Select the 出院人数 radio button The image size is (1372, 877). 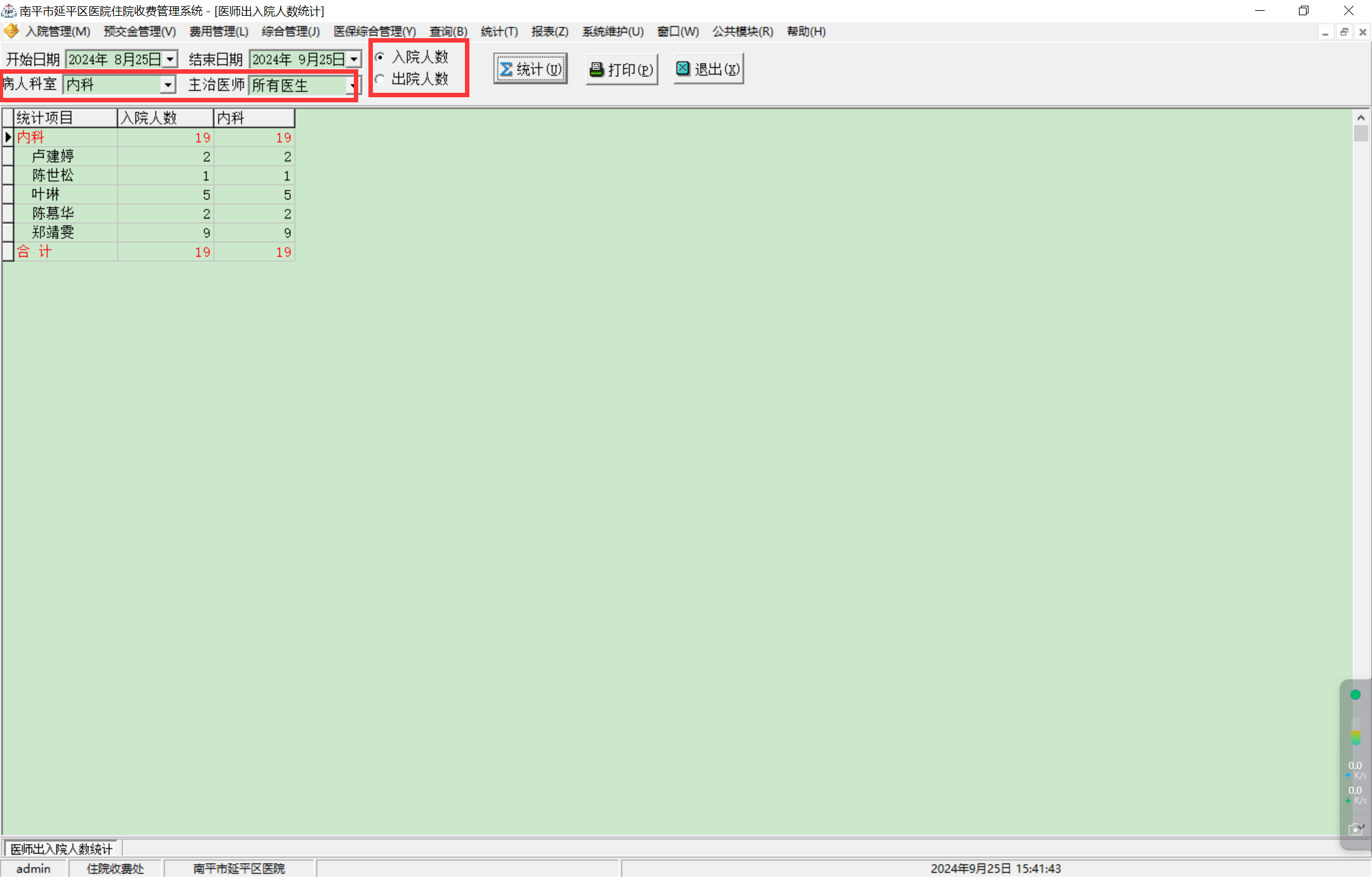pyautogui.click(x=380, y=79)
